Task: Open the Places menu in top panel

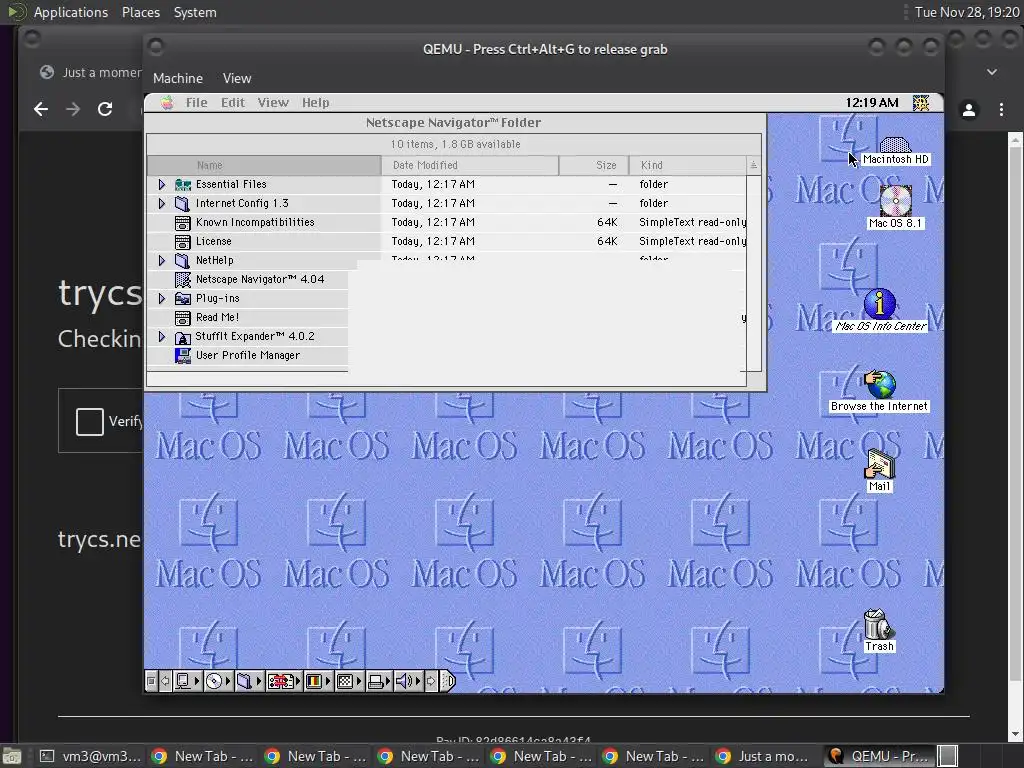Action: [140, 12]
